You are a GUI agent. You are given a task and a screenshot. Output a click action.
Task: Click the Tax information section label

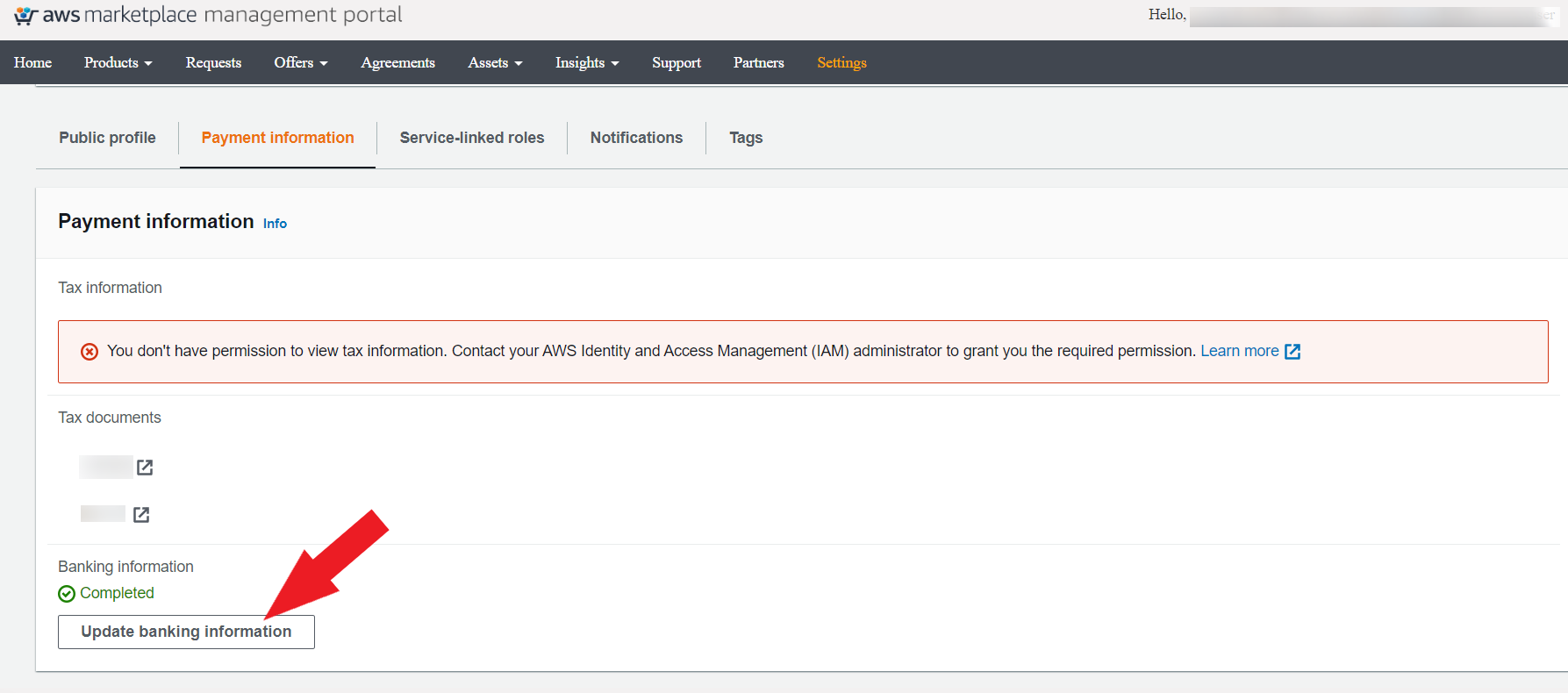[x=110, y=288]
